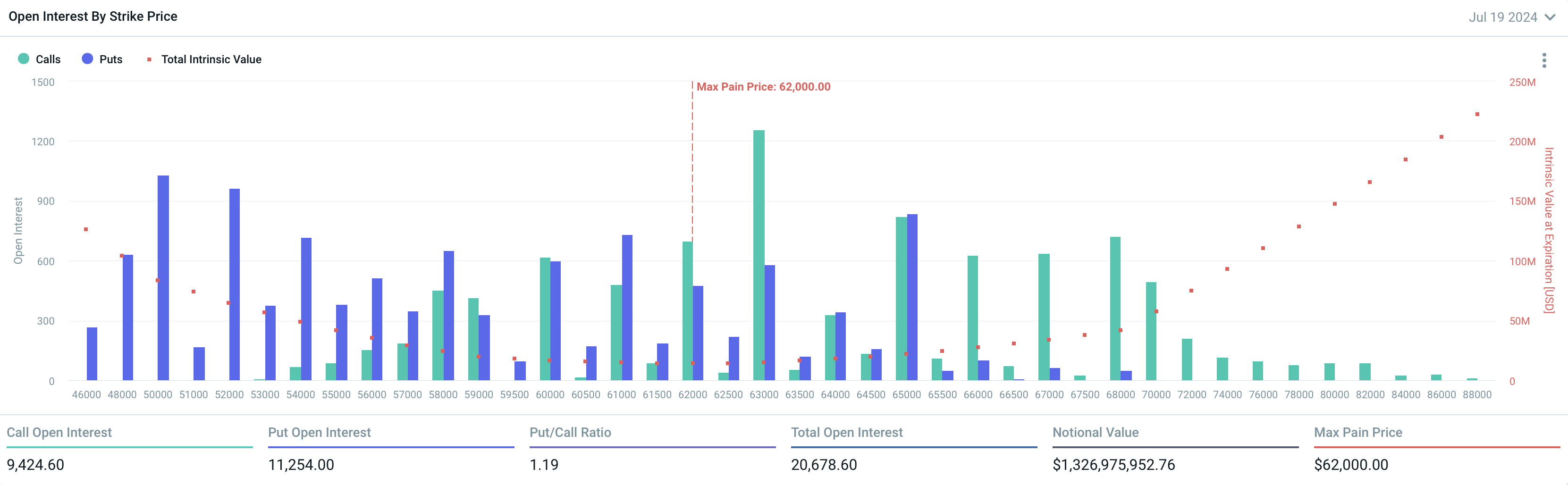The height and width of the screenshot is (485, 1568).
Task: Click the tallest call bar at 63000
Action: coord(759,256)
